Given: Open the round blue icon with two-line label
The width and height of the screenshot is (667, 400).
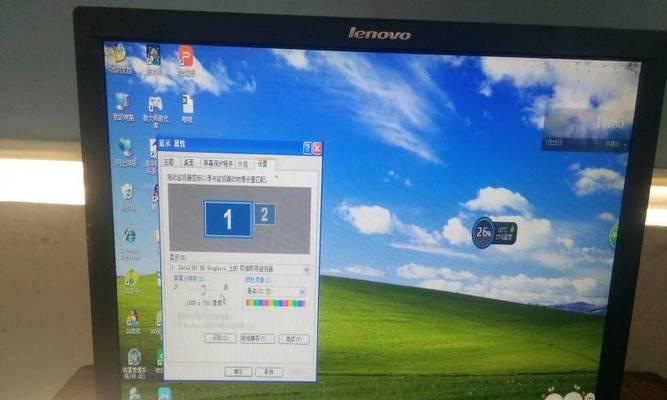Looking at the screenshot, I should 134,364.
